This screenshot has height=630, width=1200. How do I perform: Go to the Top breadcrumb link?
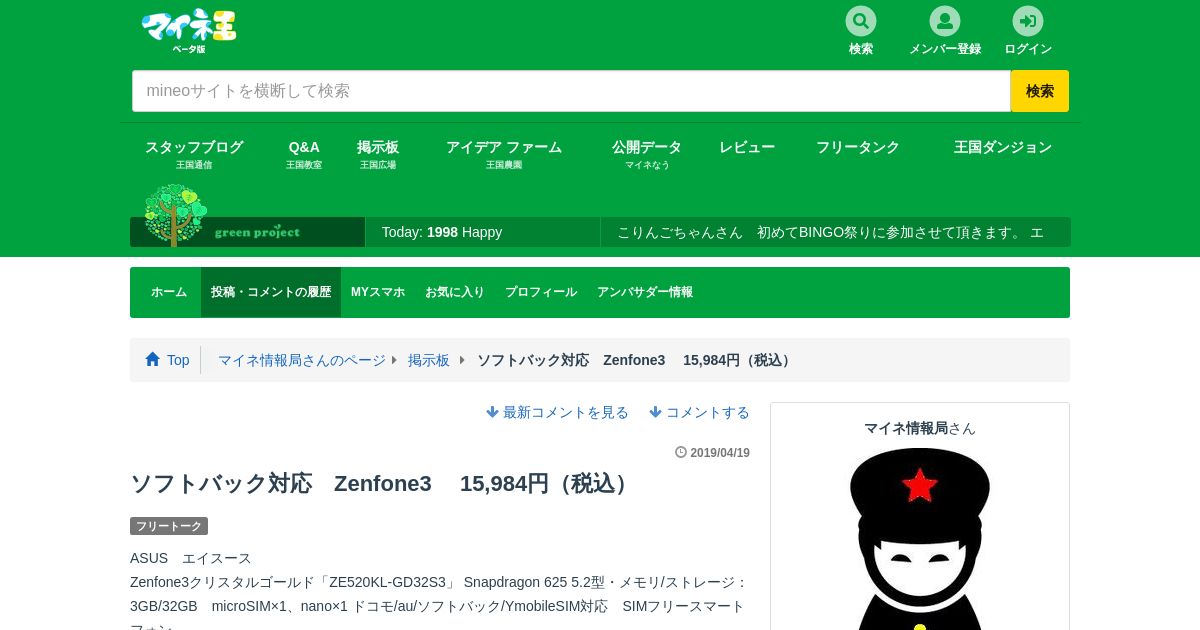click(178, 360)
